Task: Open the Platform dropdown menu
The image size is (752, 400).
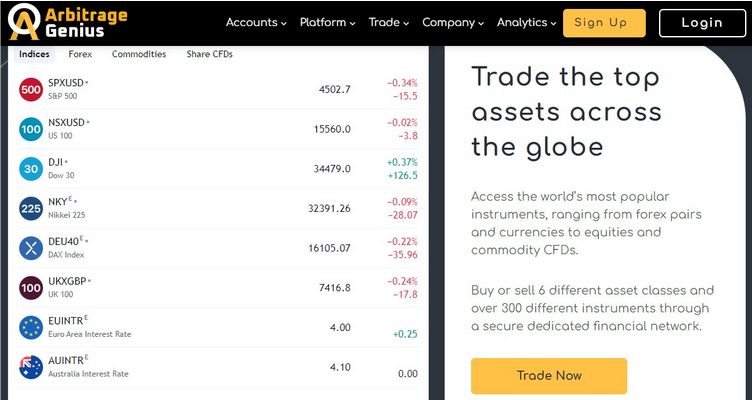Action: pos(328,22)
